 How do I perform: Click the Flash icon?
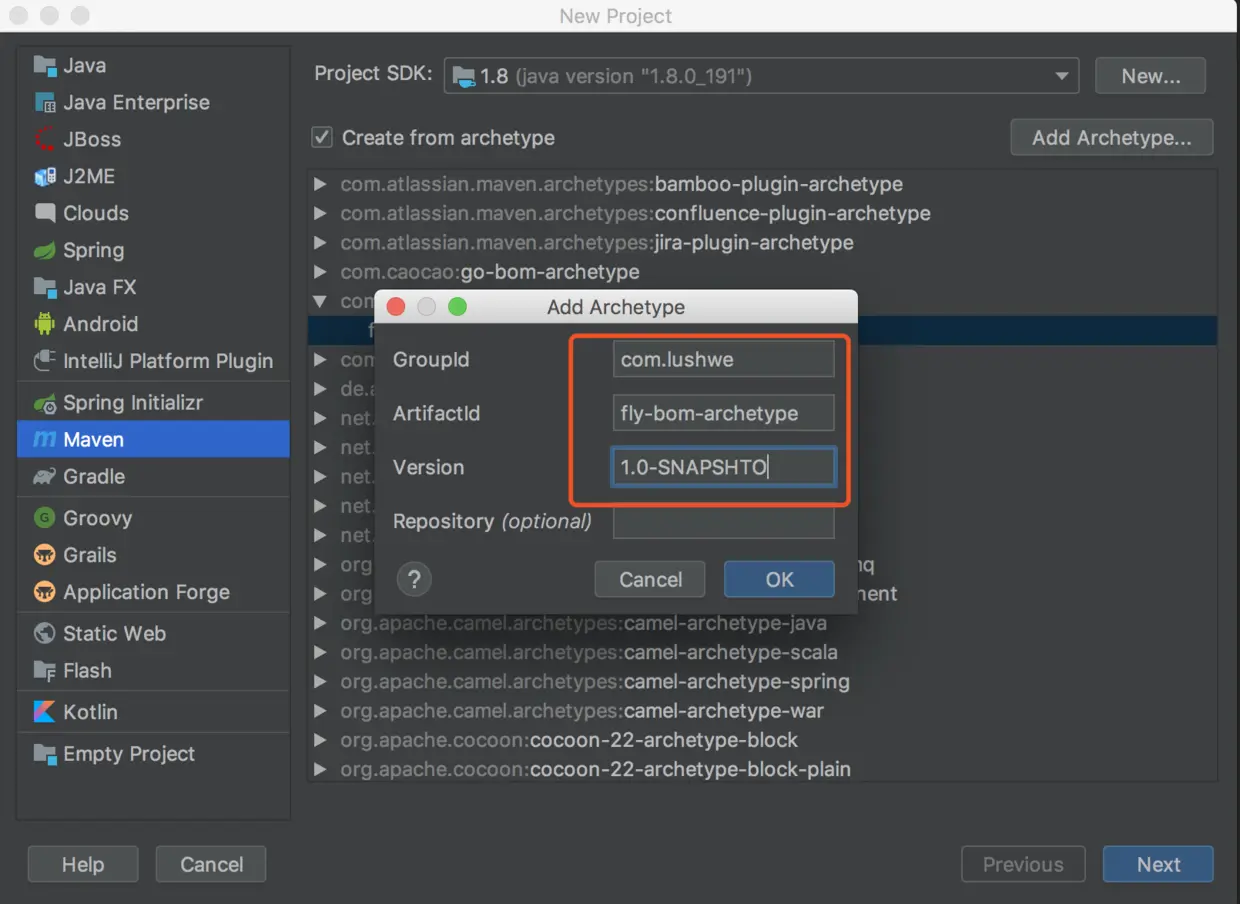[45, 670]
